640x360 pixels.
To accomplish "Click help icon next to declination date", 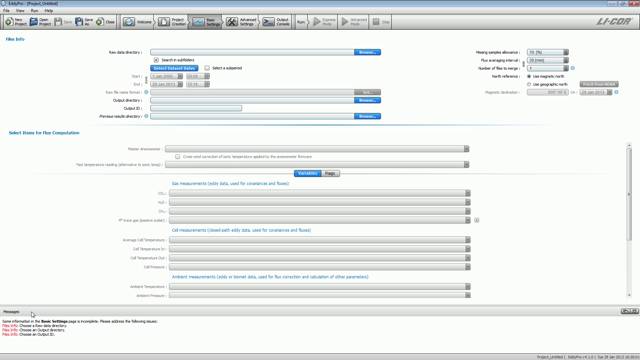I will click(x=616, y=92).
